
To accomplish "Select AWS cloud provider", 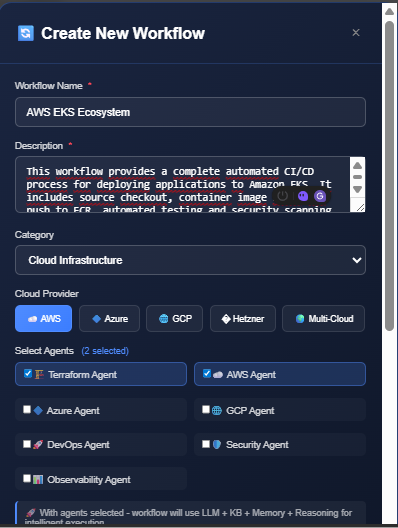I will pyautogui.click(x=43, y=319).
